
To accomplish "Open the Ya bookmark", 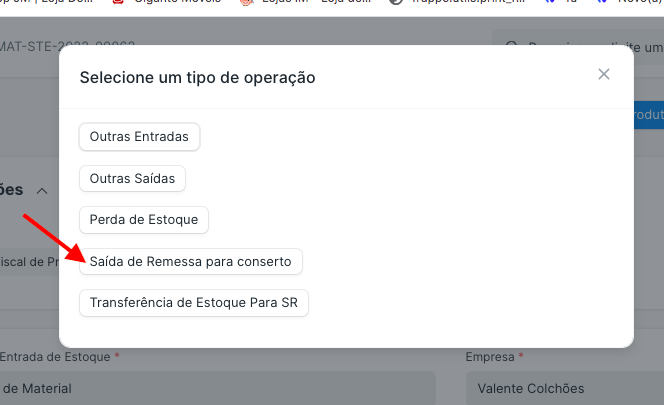I will click(x=564, y=3).
